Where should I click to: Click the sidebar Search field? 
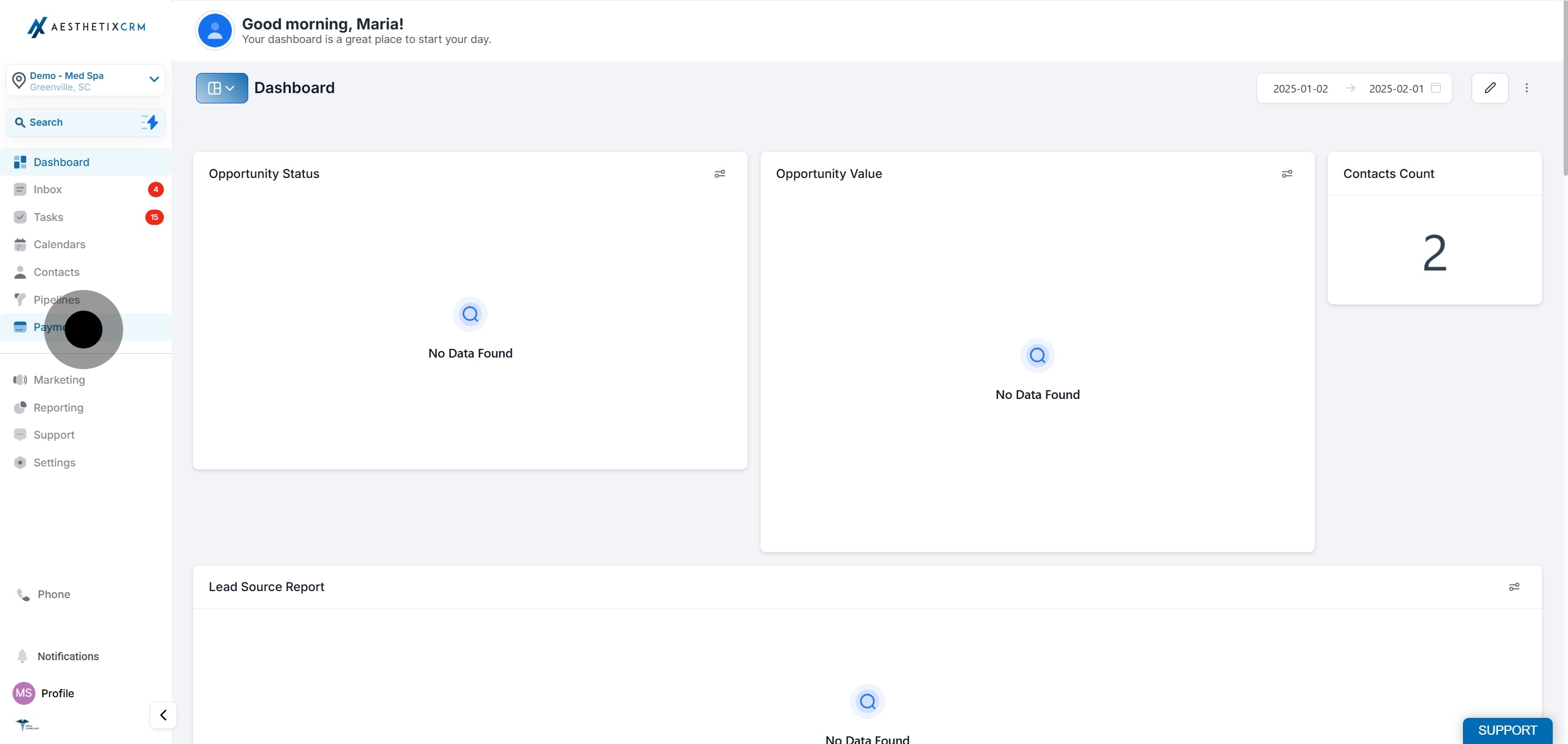click(73, 122)
